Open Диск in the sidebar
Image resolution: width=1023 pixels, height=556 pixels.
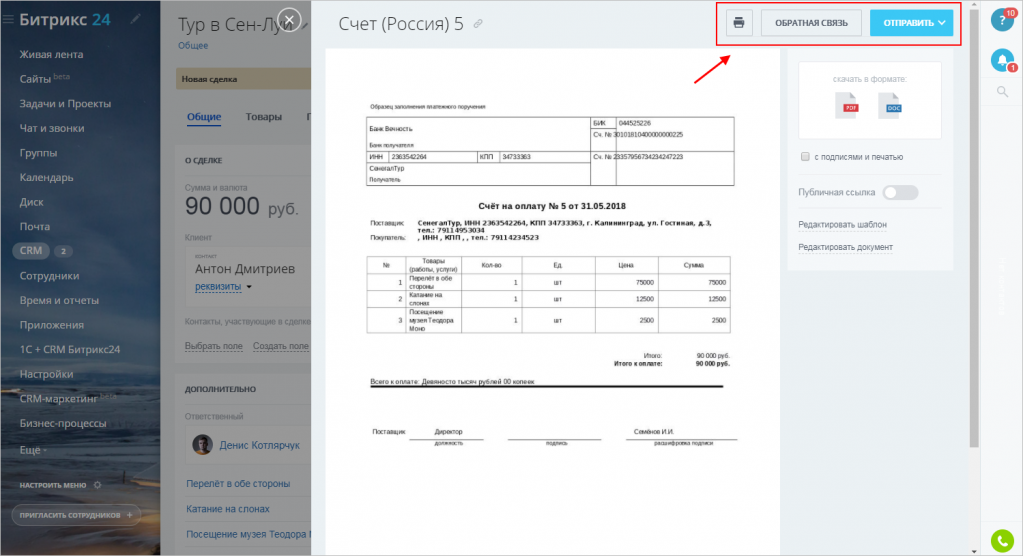pos(31,202)
